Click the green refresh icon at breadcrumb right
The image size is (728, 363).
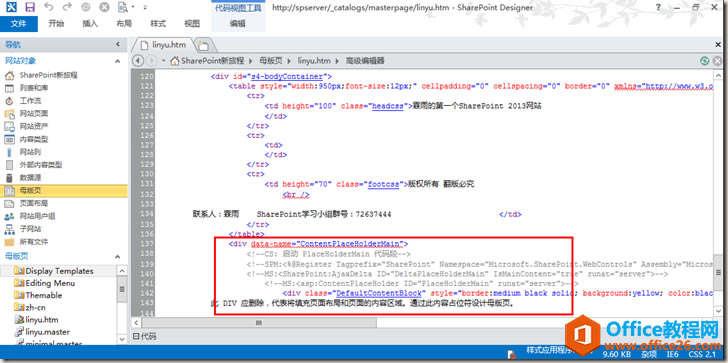(x=705, y=61)
